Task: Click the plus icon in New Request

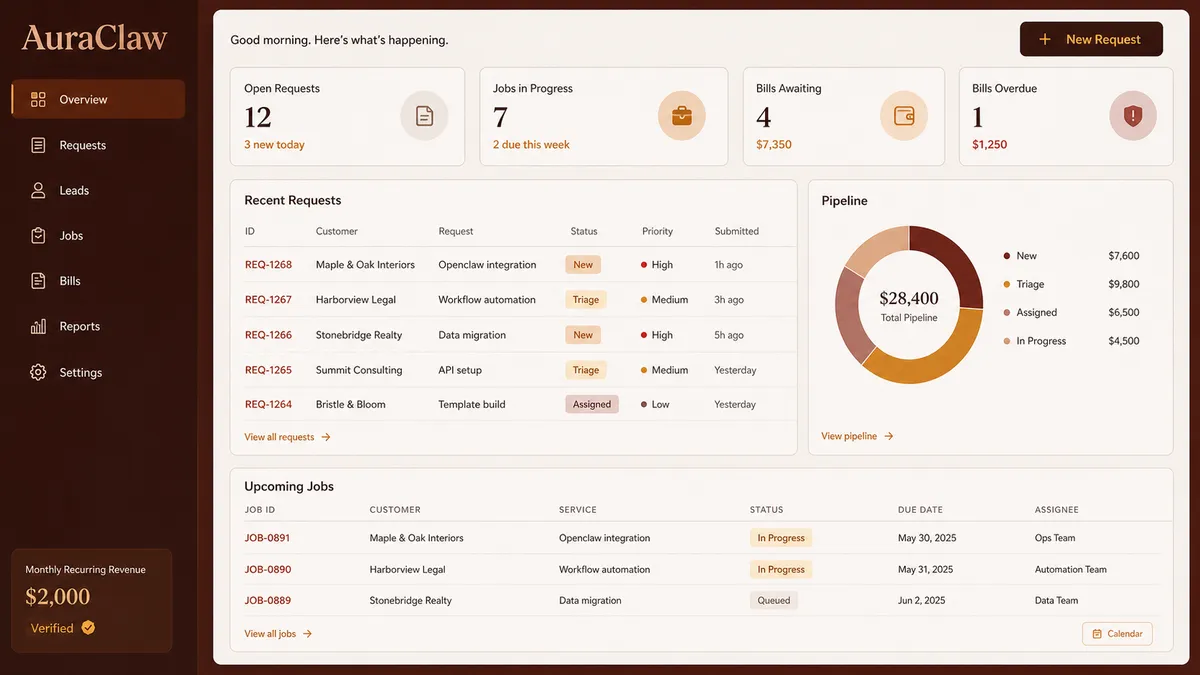Action: (x=1045, y=39)
